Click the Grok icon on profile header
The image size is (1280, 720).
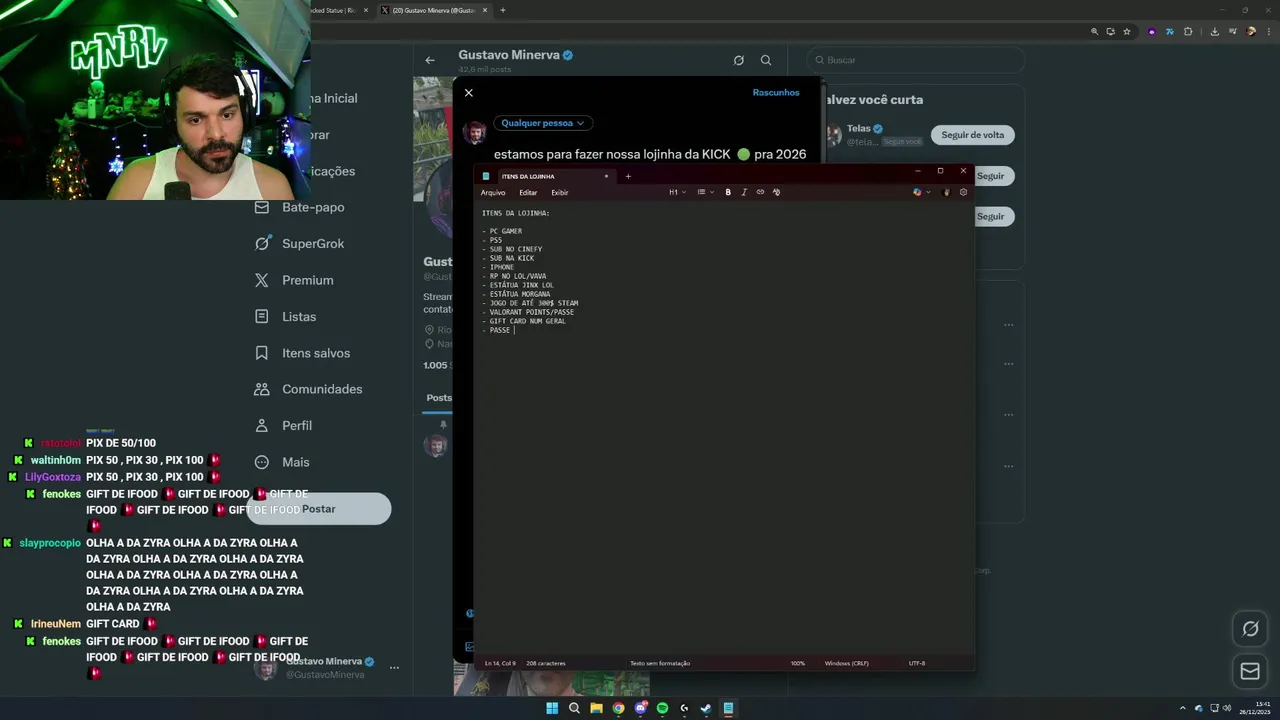tap(738, 60)
